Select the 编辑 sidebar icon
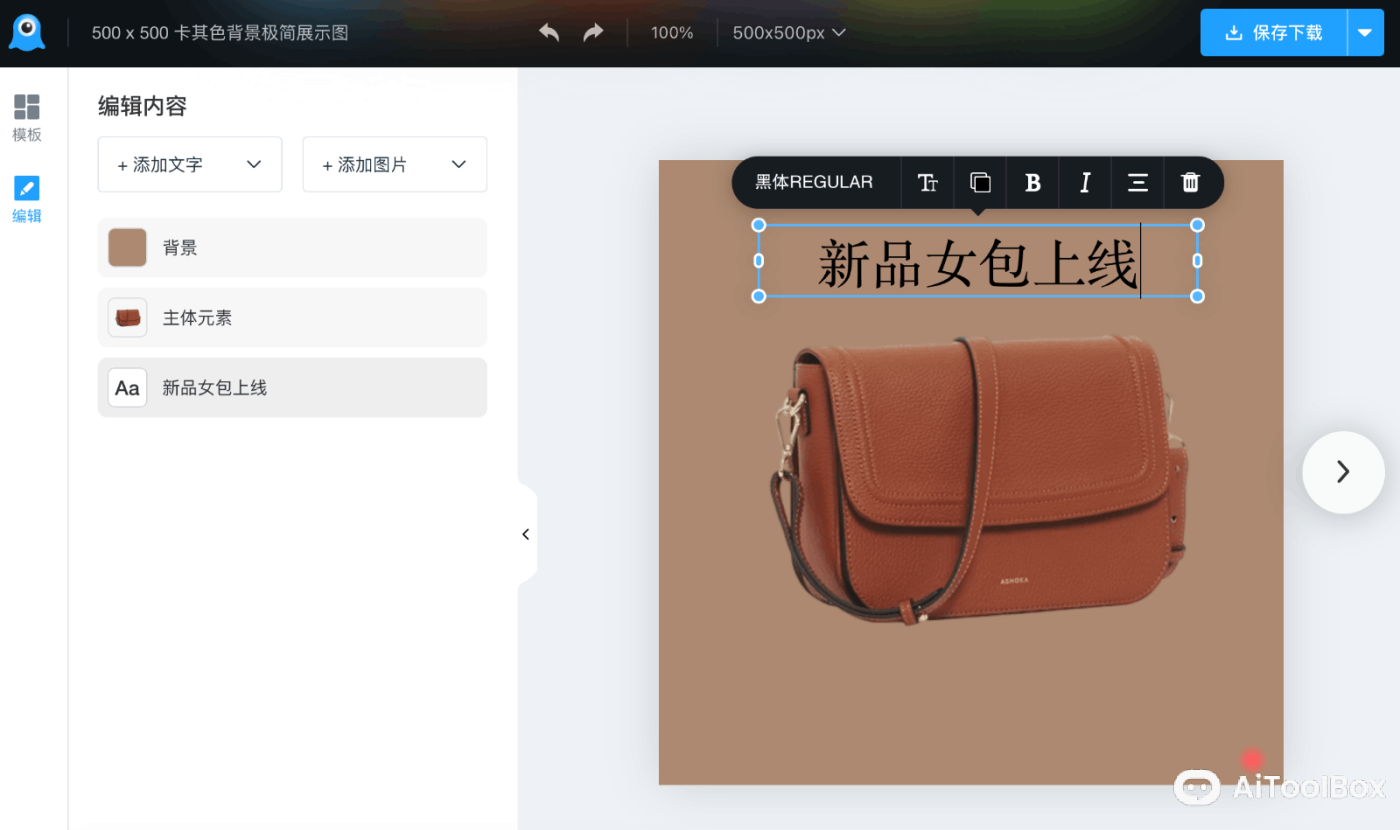This screenshot has height=830, width=1400. (x=26, y=198)
